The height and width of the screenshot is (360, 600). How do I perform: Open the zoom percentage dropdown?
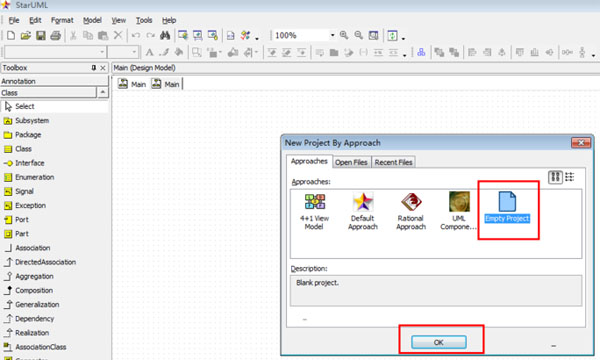pos(332,35)
